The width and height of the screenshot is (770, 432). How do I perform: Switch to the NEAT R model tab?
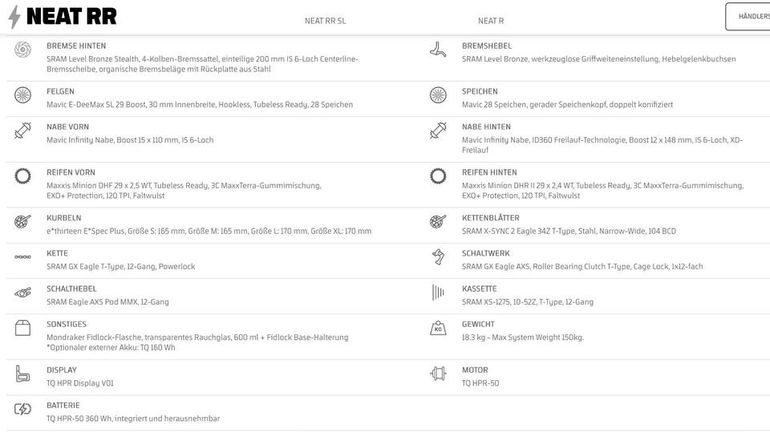491,21
